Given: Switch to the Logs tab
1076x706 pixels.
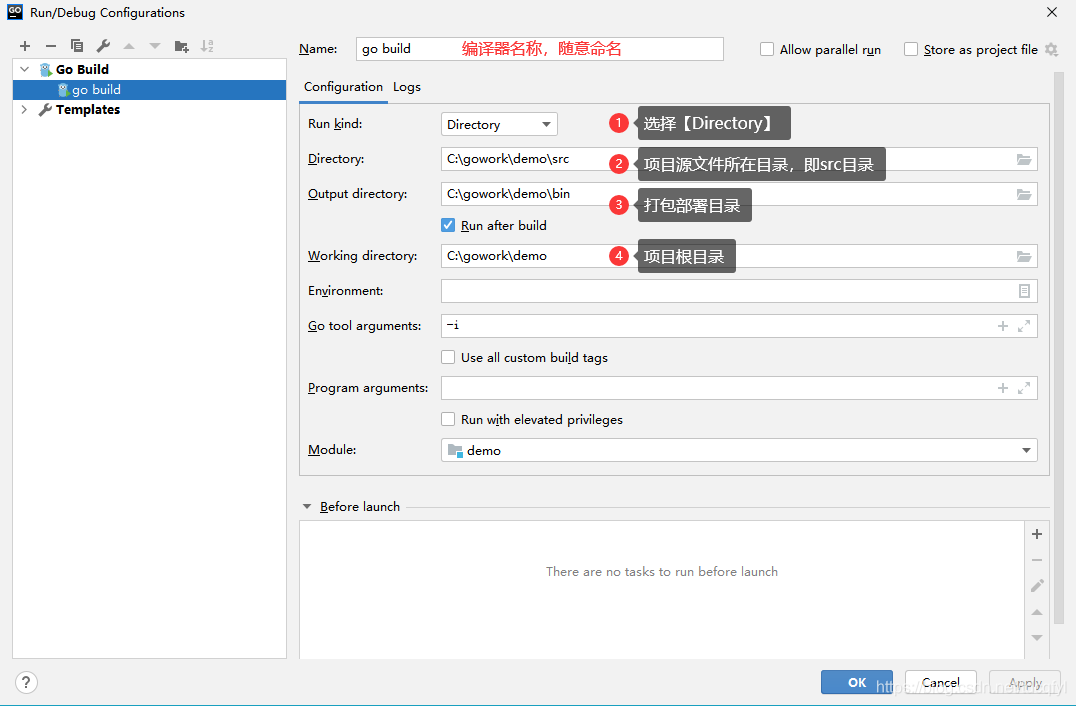Looking at the screenshot, I should click(406, 87).
